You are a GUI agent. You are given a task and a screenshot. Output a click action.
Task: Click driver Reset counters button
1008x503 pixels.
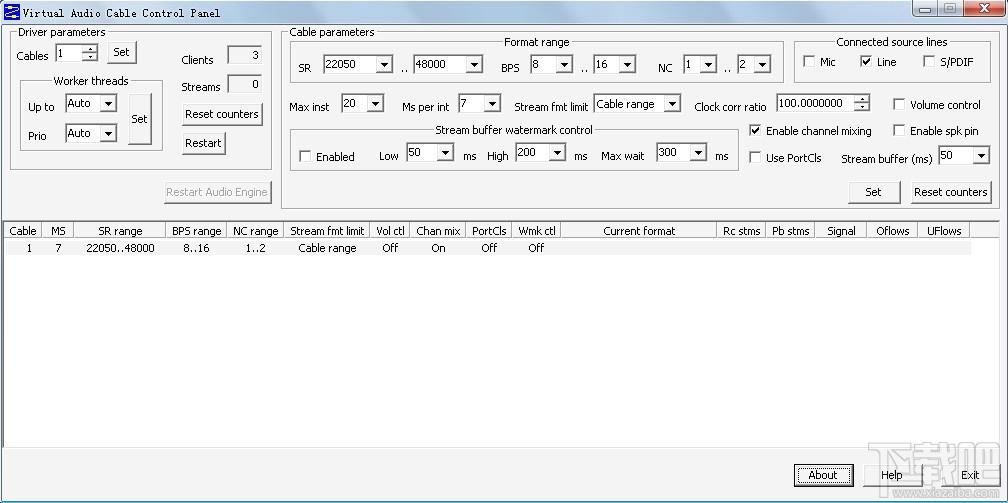click(222, 114)
